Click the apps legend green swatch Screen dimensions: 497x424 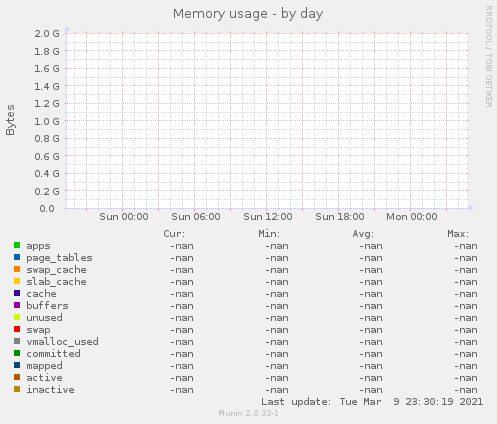(x=17, y=245)
